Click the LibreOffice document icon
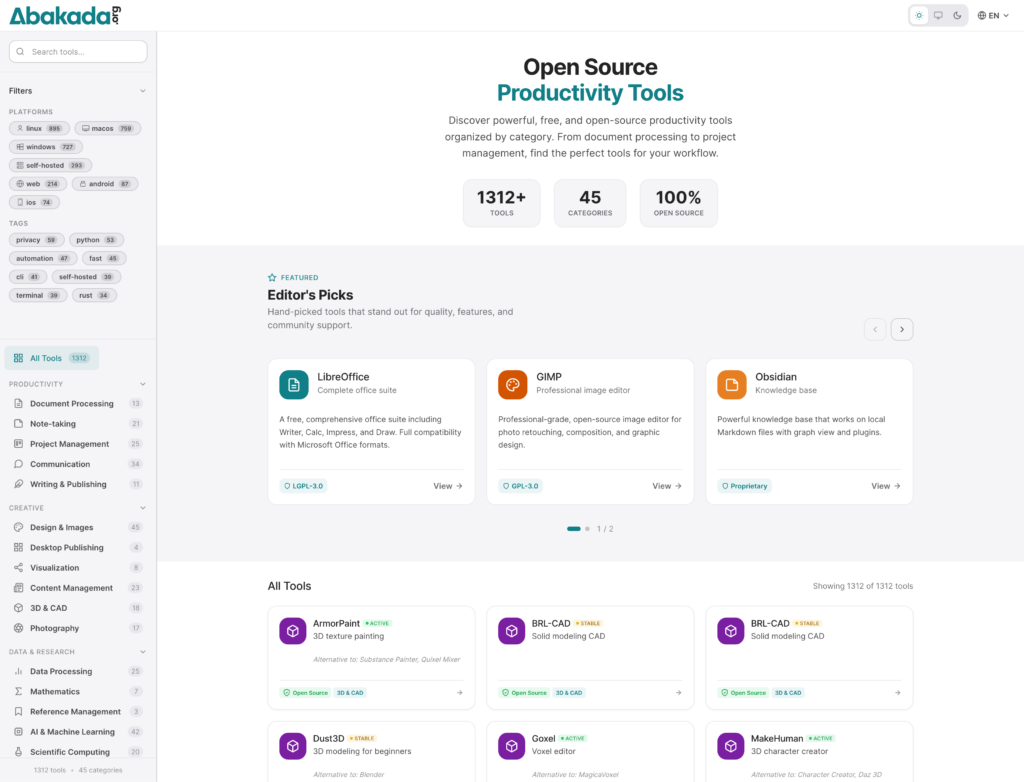 click(x=294, y=385)
